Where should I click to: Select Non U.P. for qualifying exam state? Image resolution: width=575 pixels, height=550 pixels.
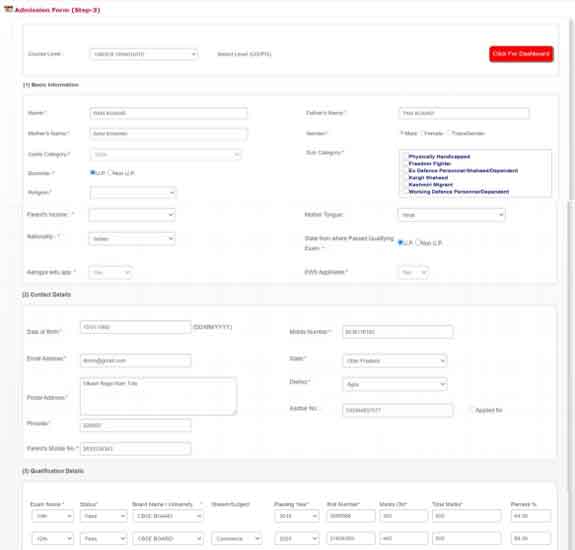point(418,242)
